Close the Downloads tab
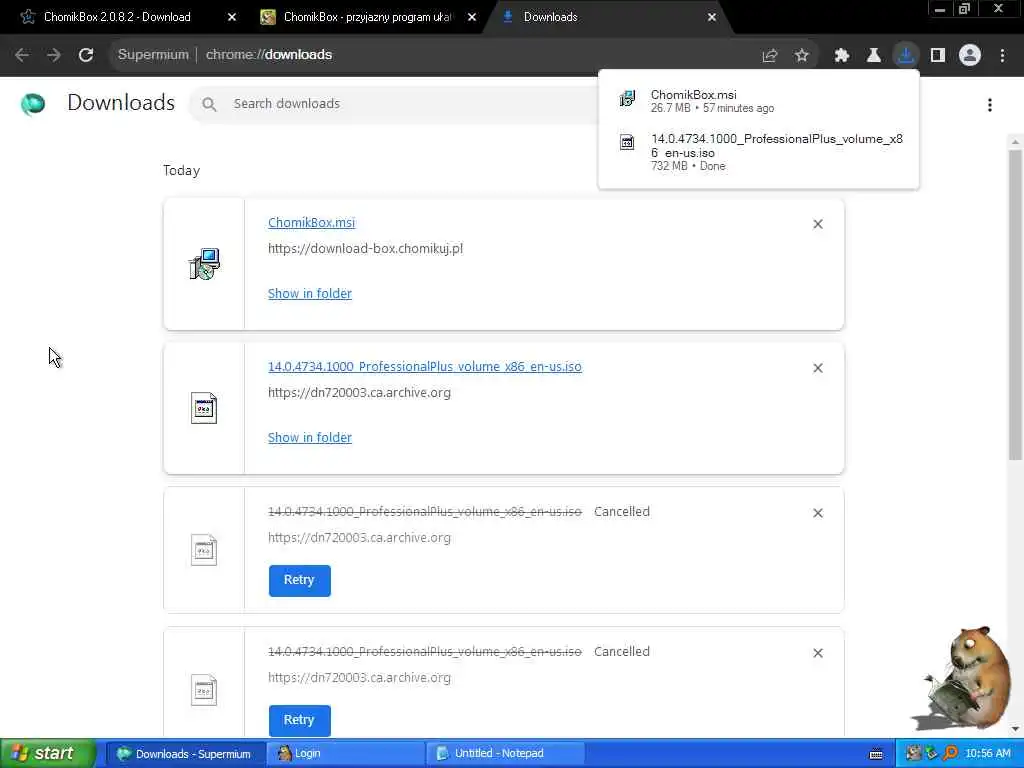The image size is (1024, 768). pos(712,17)
